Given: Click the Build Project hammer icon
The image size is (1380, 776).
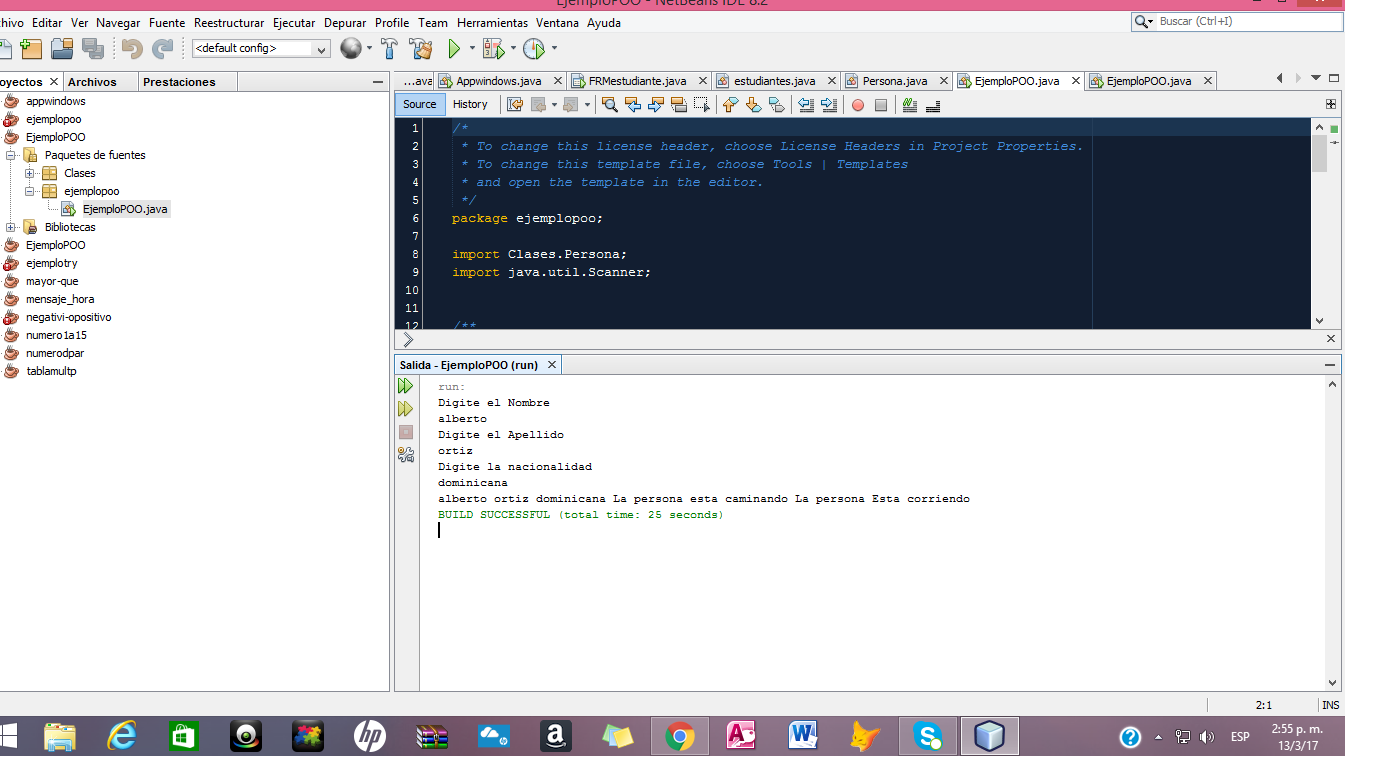Looking at the screenshot, I should [x=390, y=48].
